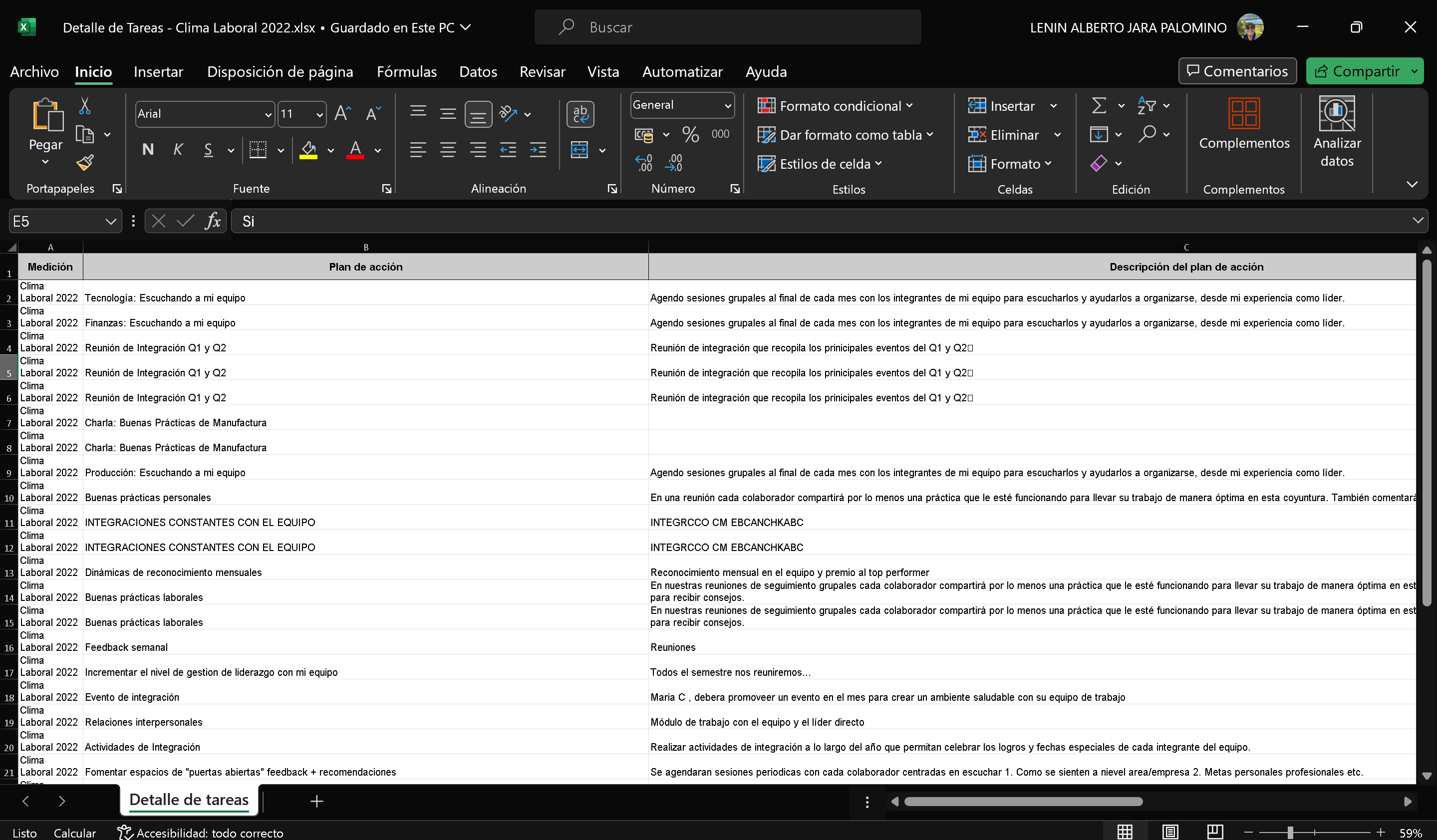Open Analizar datos tool

click(x=1336, y=132)
